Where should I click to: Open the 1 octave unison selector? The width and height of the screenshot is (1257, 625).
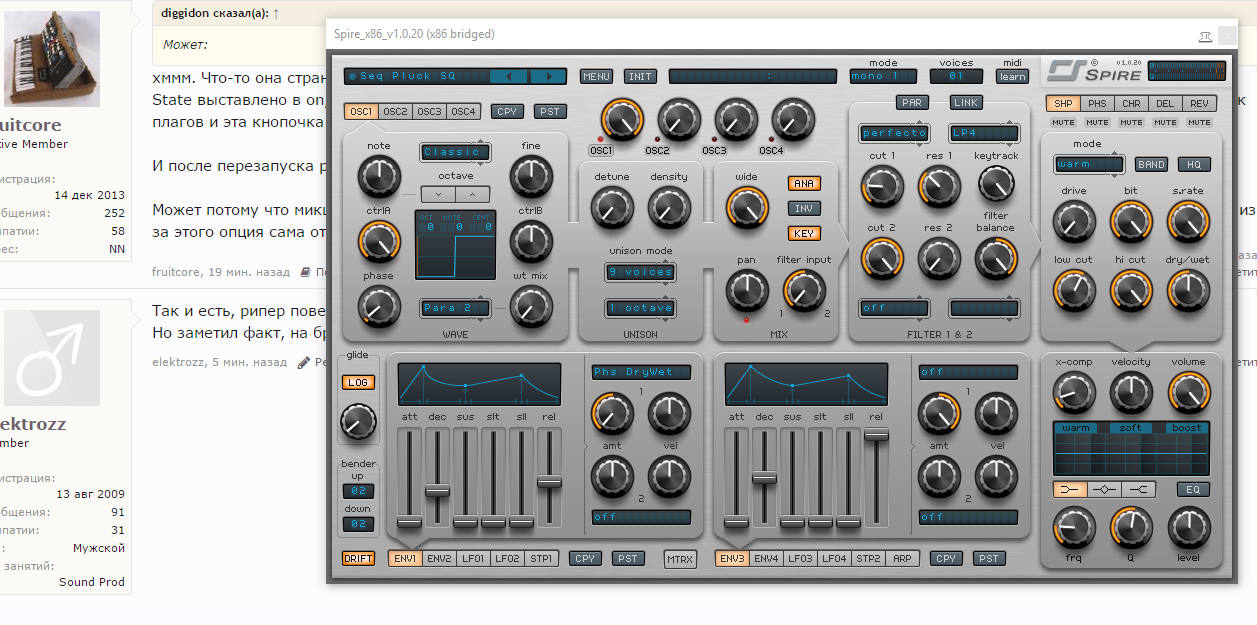click(640, 307)
